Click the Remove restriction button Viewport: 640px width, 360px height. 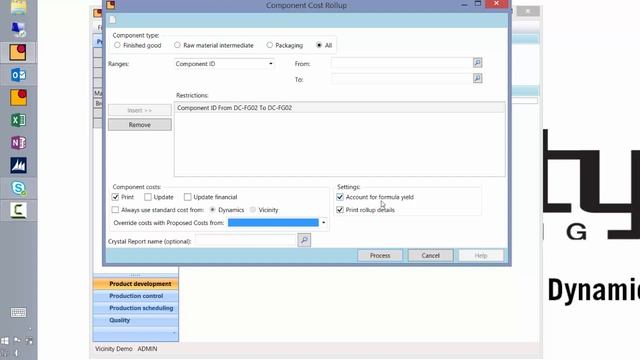point(140,125)
